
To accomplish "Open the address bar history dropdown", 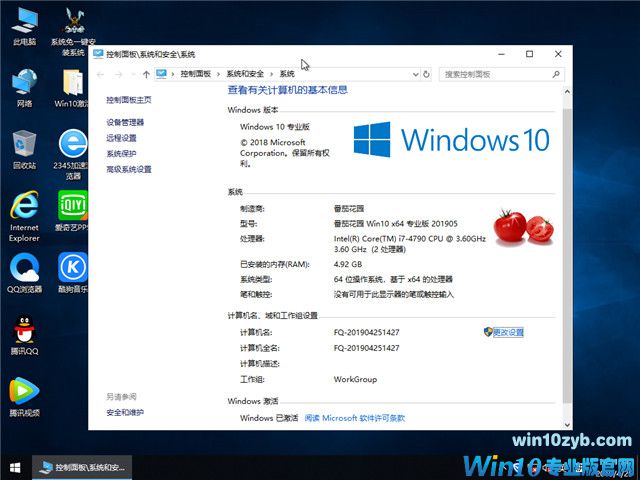I will [x=415, y=74].
